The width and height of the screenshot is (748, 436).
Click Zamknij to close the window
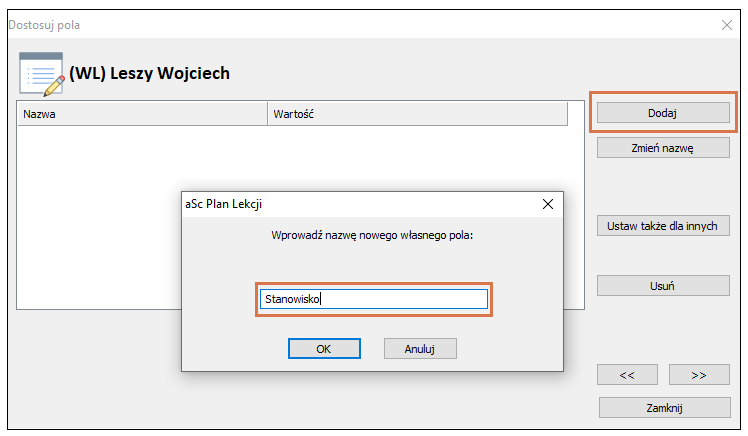coord(665,408)
